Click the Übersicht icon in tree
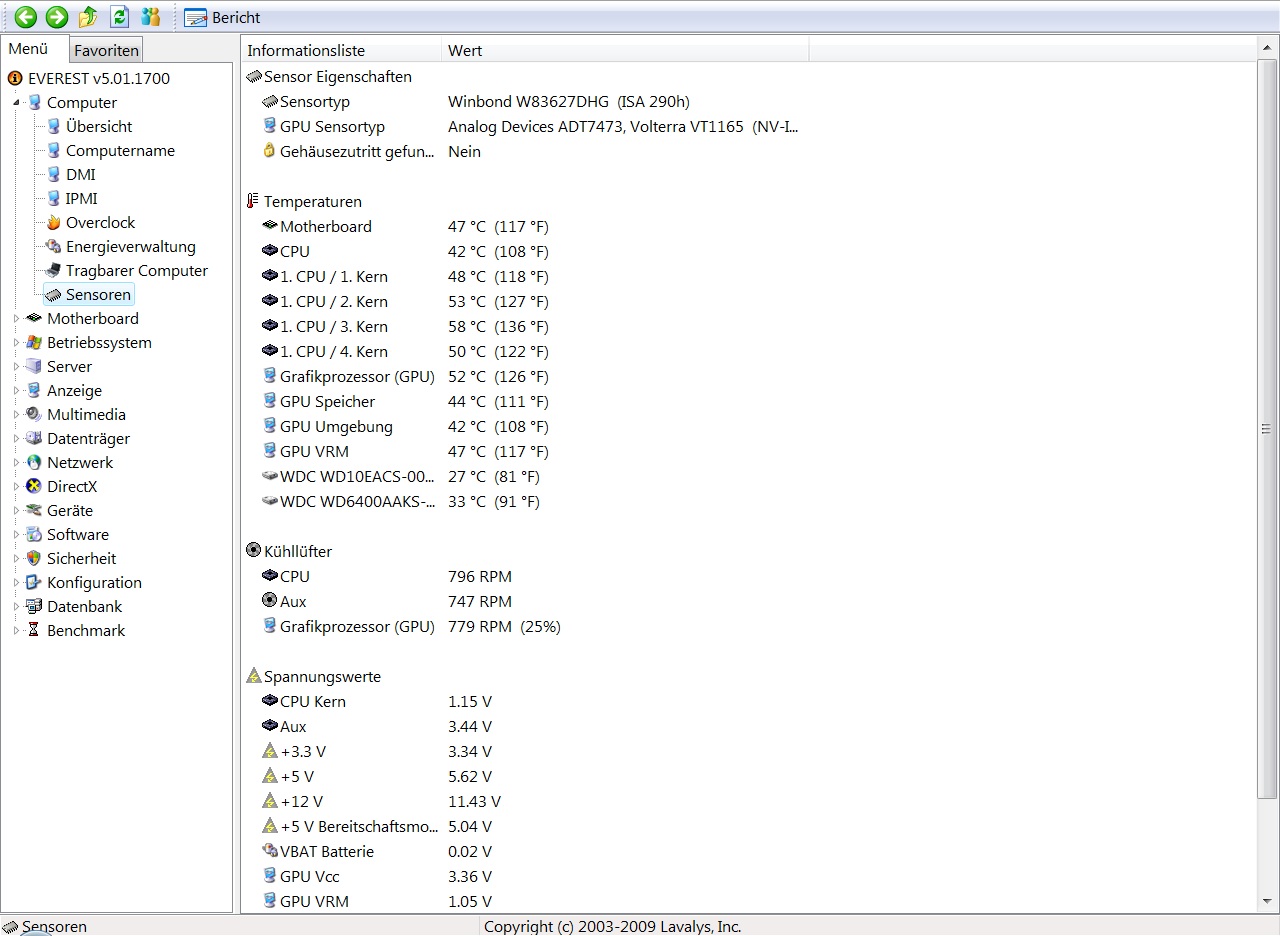 tap(54, 127)
